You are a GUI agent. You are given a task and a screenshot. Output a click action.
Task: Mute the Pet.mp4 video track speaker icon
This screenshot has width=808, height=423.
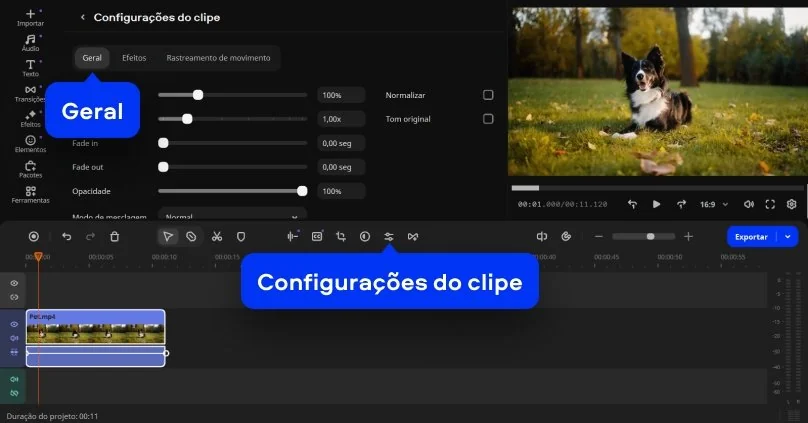point(14,338)
